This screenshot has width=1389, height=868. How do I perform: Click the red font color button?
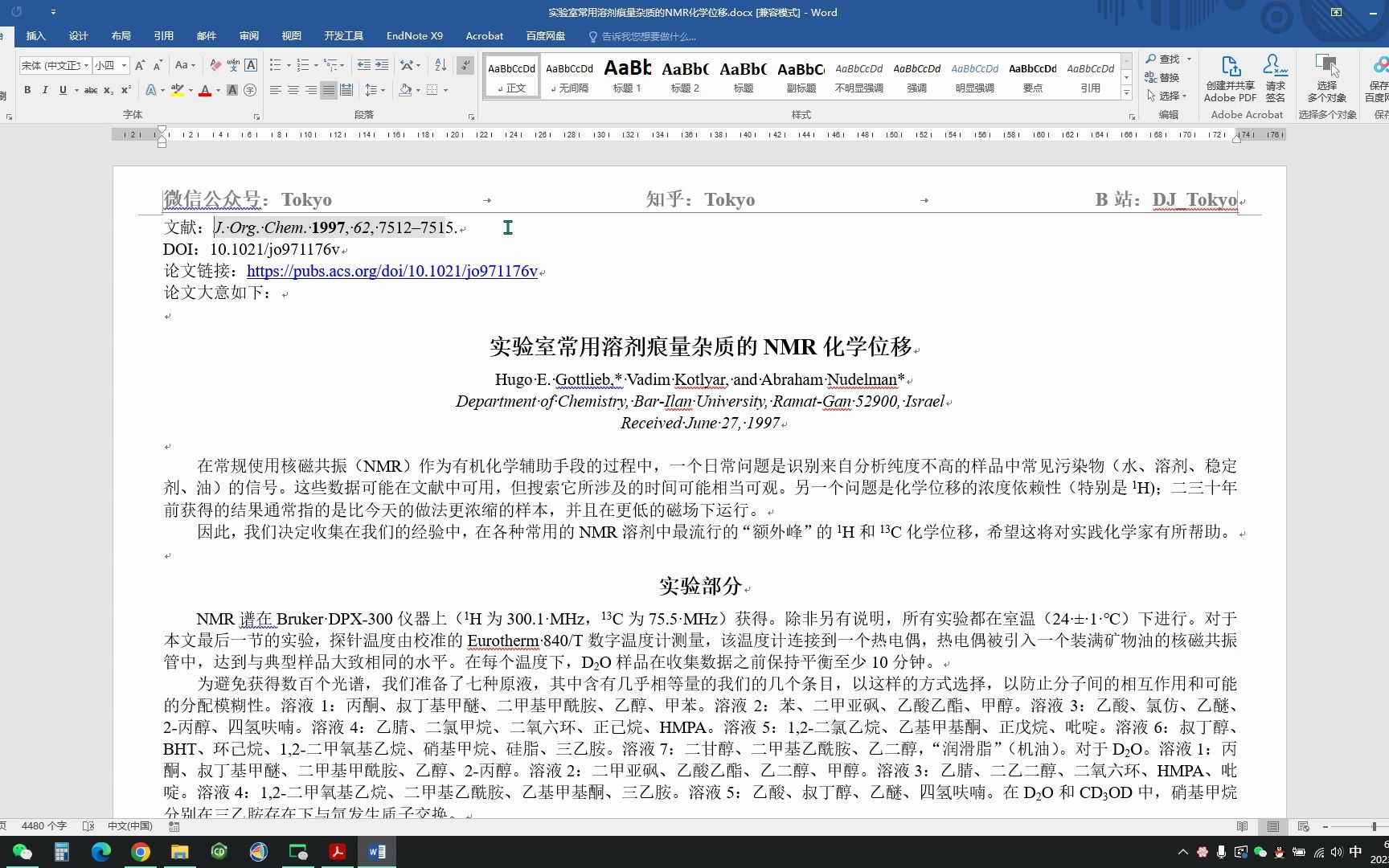tap(205, 90)
